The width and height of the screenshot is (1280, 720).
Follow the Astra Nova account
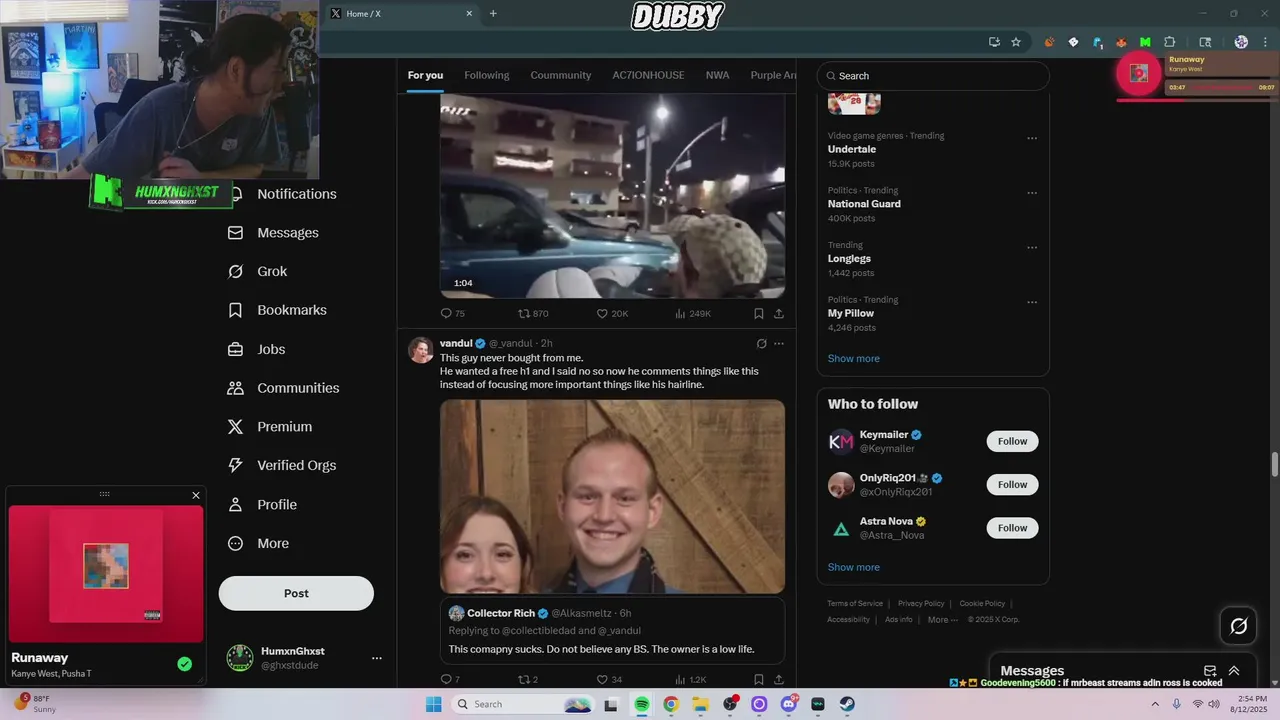pyautogui.click(x=1012, y=527)
